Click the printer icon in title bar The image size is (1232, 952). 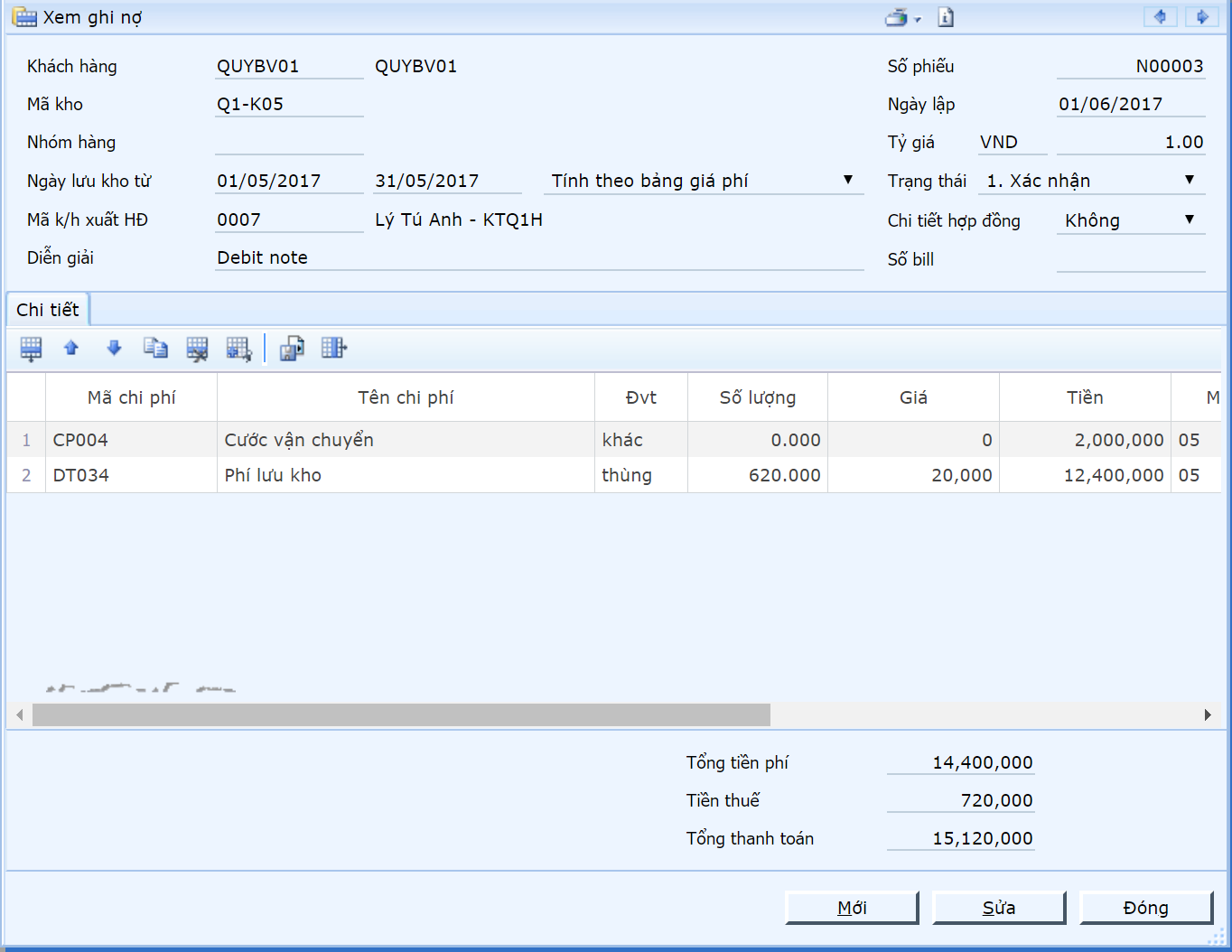[x=897, y=17]
